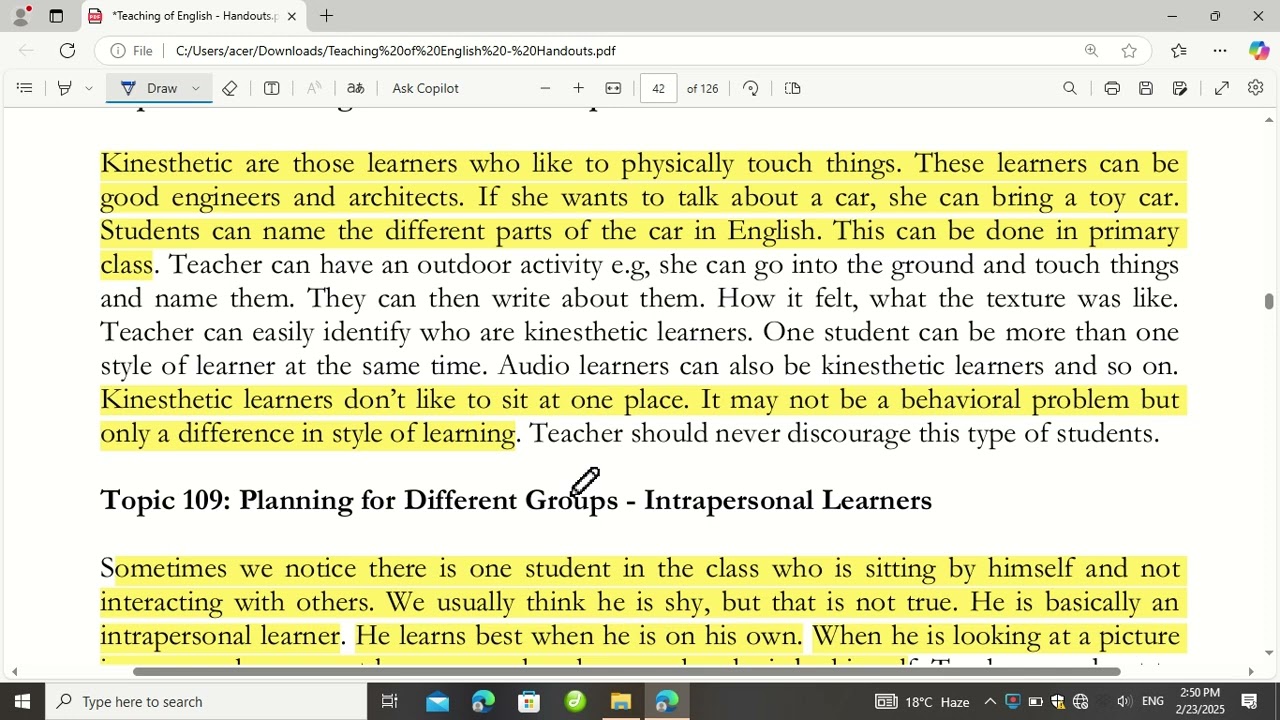1280x720 pixels.
Task: Zoom out the PDF page
Action: tap(545, 88)
